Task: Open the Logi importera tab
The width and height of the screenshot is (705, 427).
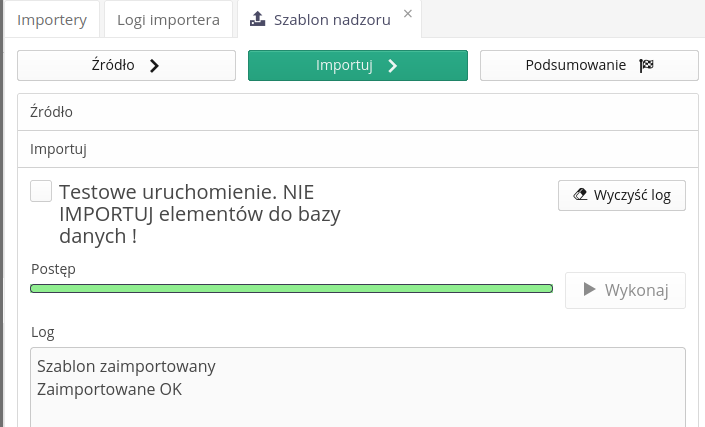Action: pyautogui.click(x=168, y=20)
